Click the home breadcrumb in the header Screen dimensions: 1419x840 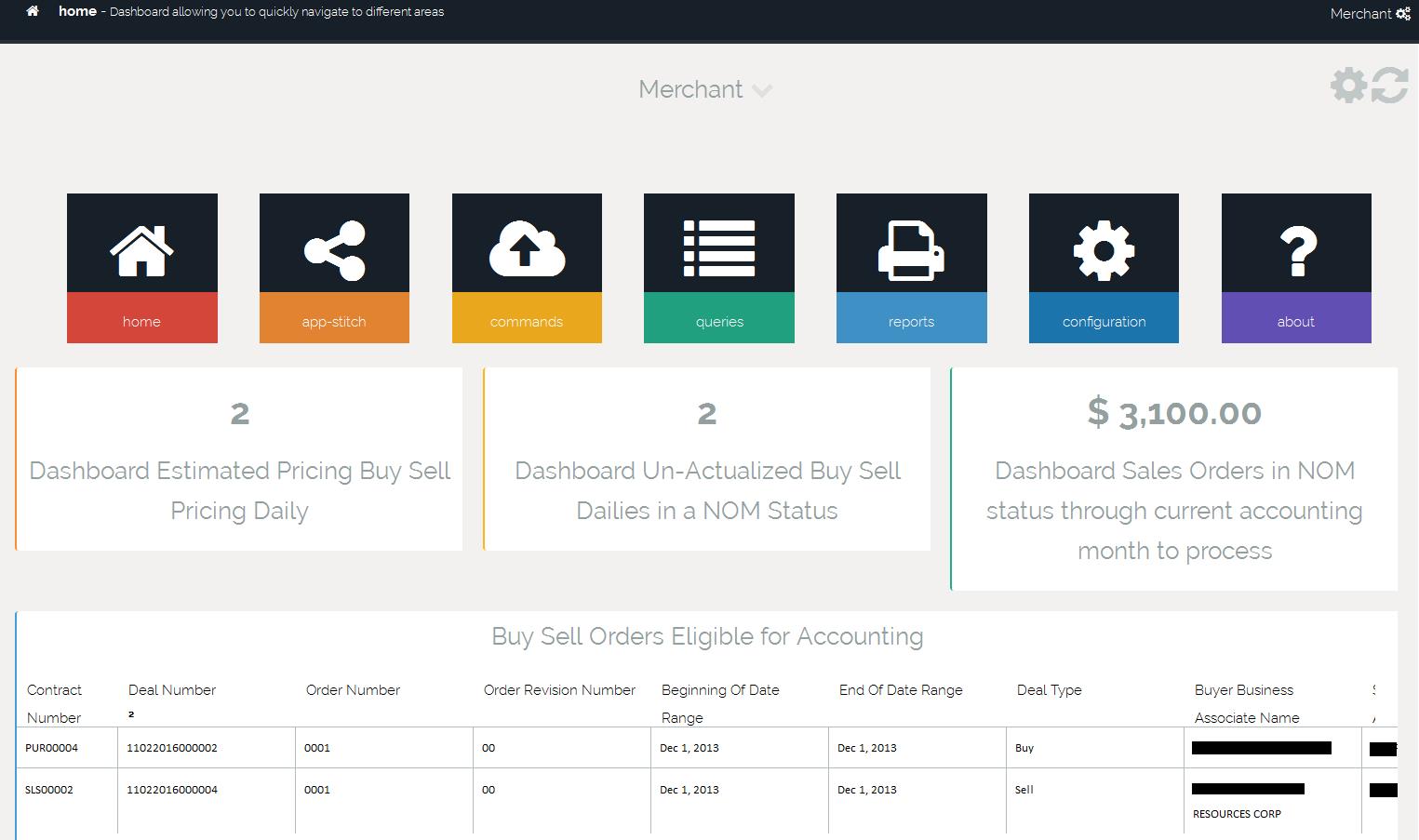click(x=77, y=11)
